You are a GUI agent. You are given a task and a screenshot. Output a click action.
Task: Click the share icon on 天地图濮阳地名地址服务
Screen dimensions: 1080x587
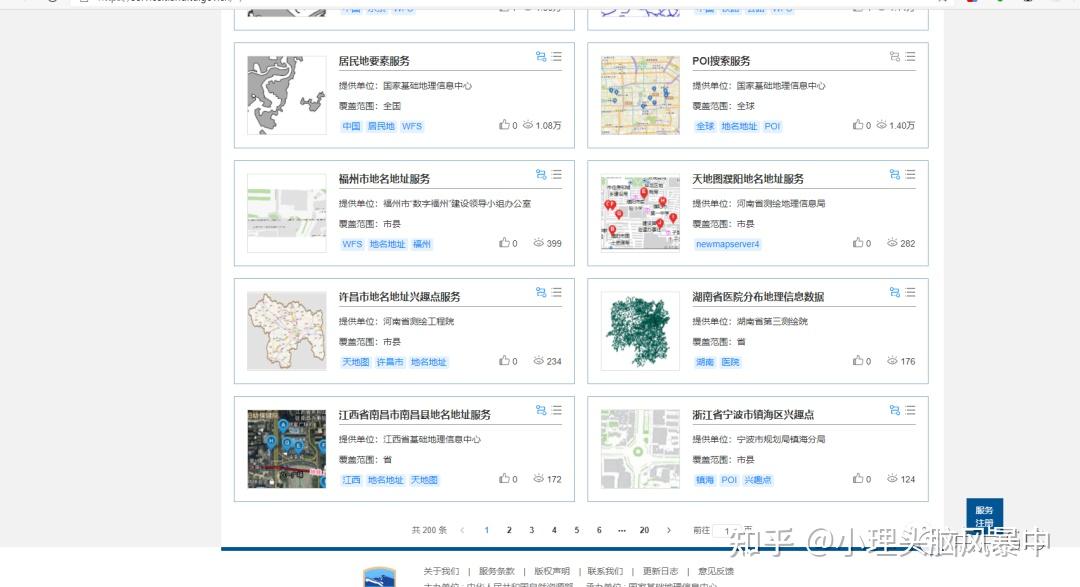[893, 174]
